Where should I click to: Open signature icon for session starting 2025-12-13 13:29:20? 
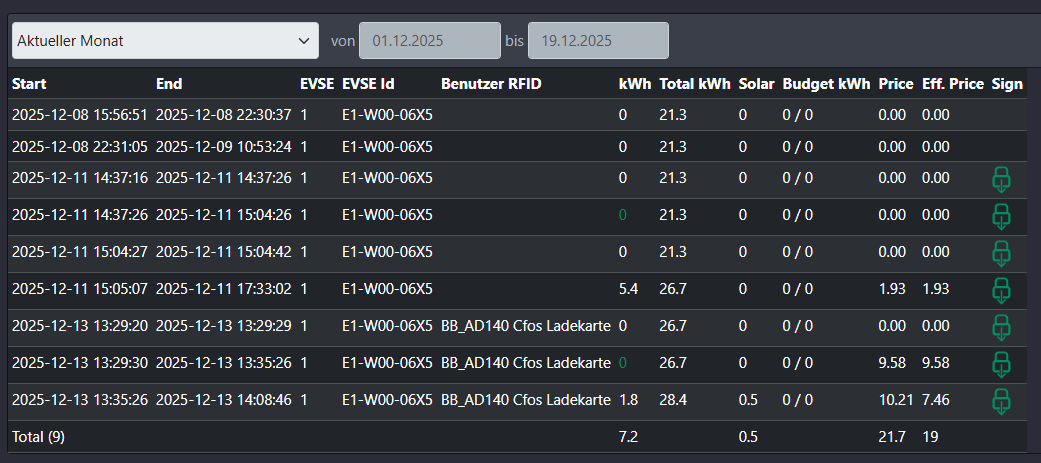coord(1001,327)
